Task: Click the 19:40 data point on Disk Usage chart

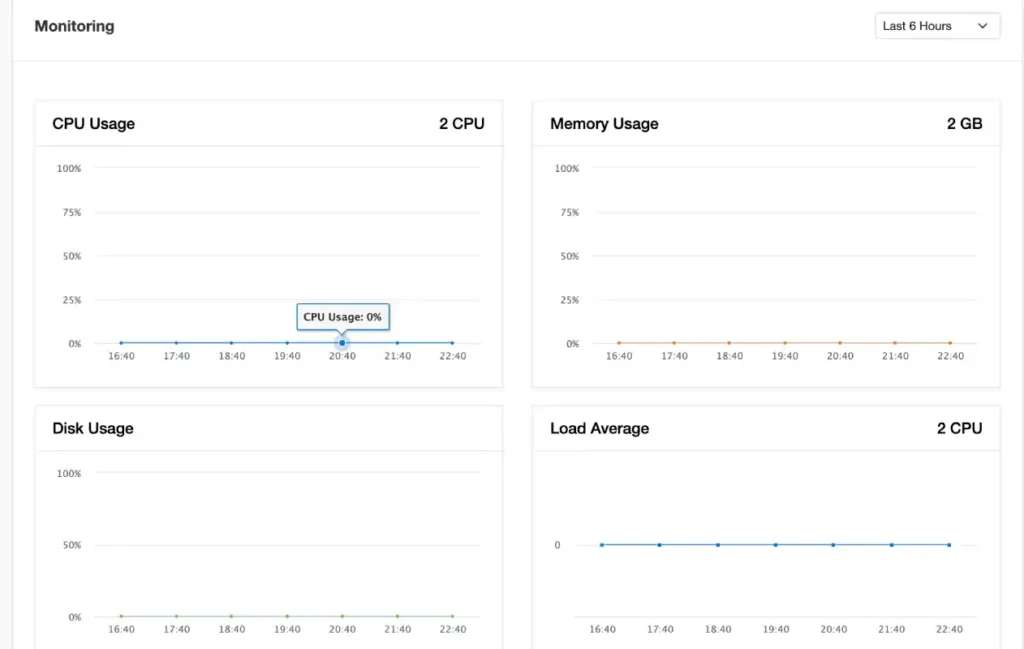Action: click(x=287, y=616)
